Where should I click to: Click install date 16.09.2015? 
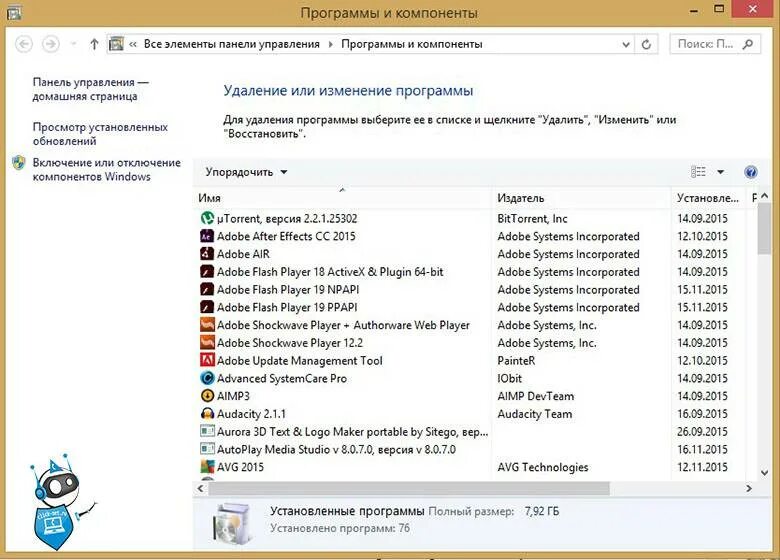[702, 414]
